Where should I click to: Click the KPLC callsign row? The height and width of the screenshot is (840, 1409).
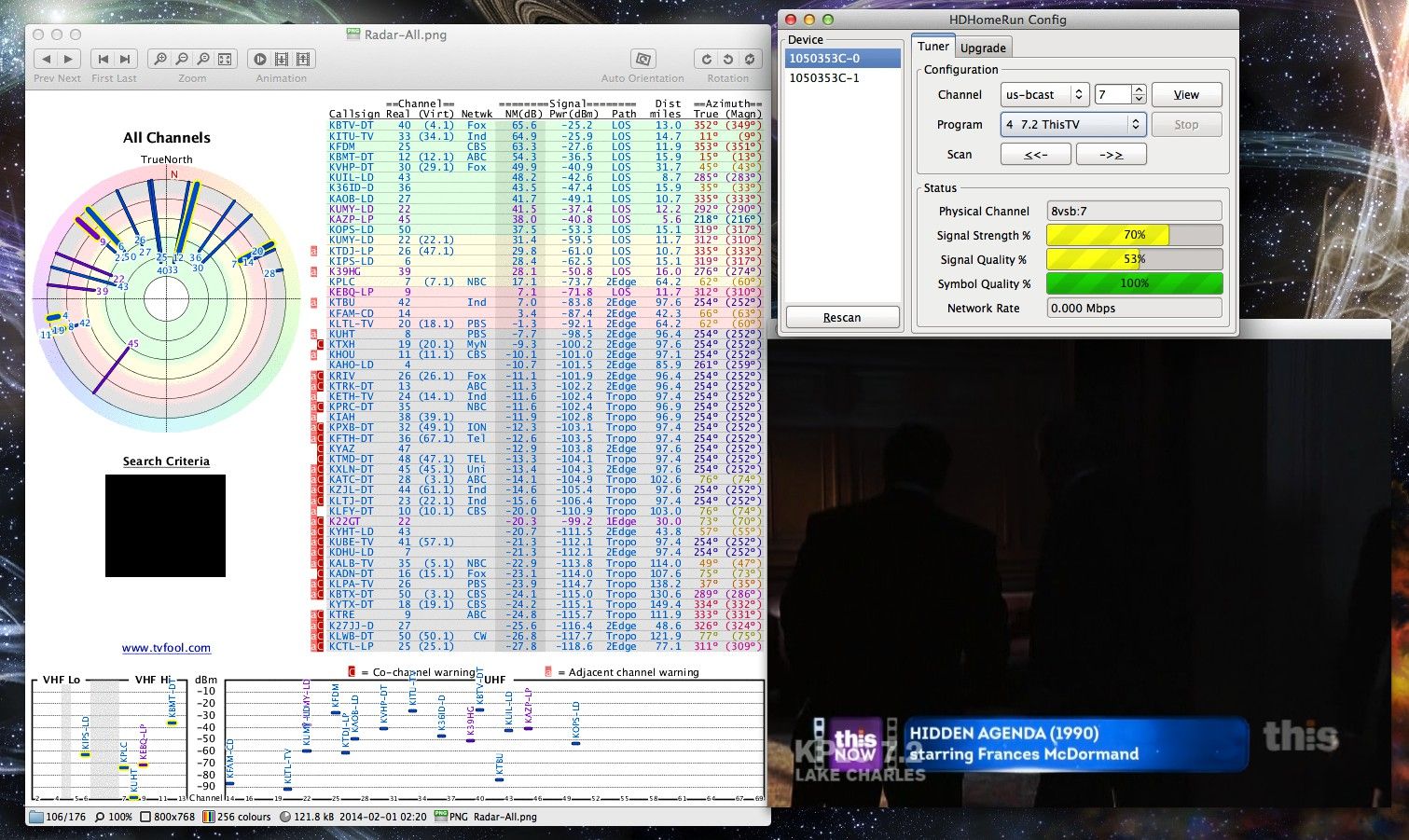pyautogui.click(x=546, y=282)
